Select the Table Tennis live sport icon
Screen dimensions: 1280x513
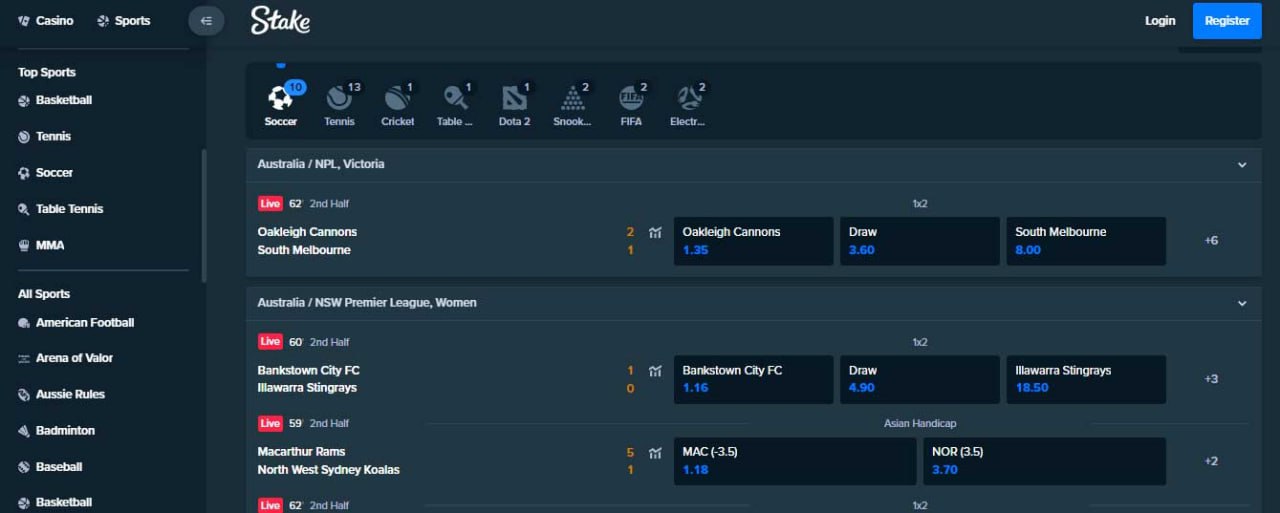click(x=455, y=104)
